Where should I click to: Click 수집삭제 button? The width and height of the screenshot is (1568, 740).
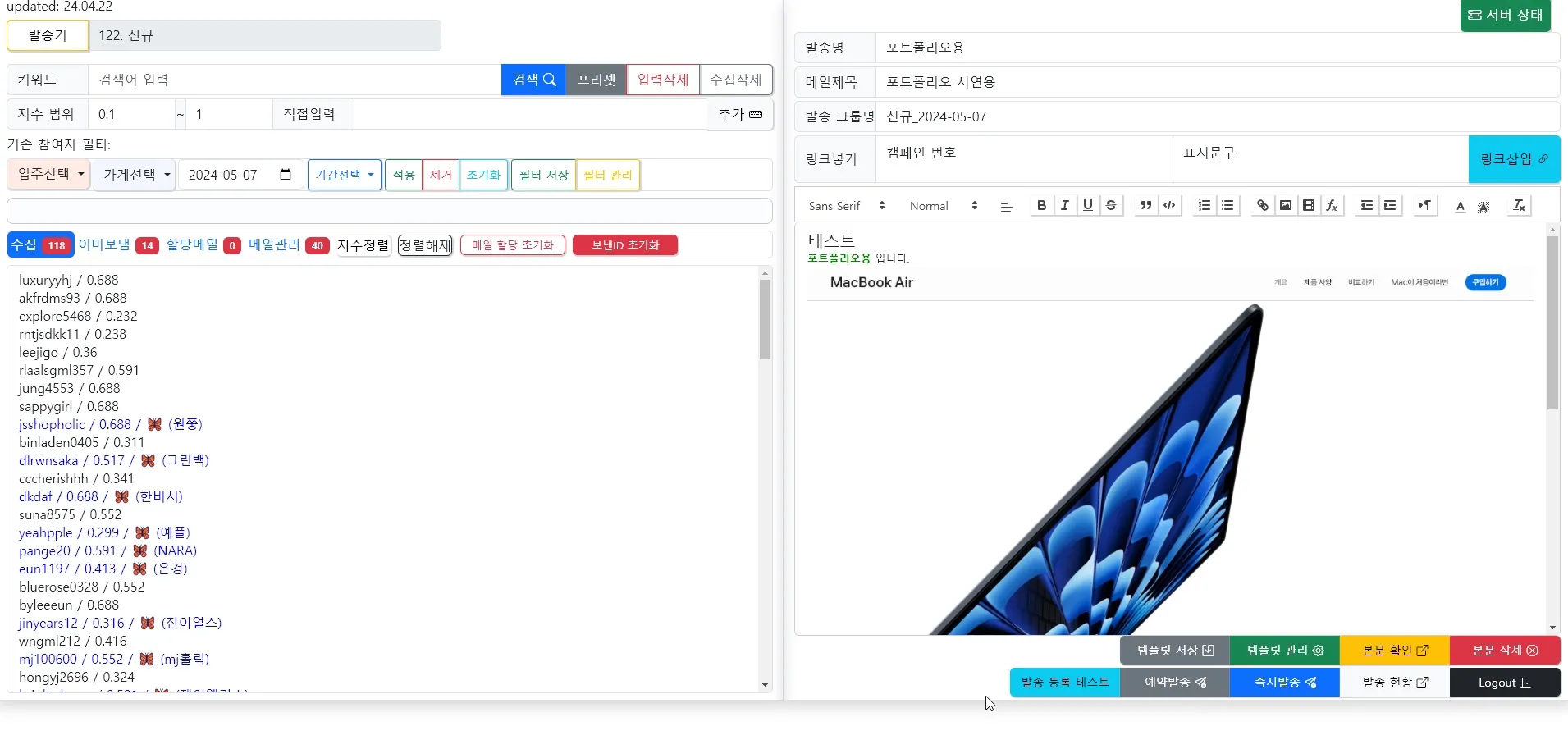[x=736, y=80]
